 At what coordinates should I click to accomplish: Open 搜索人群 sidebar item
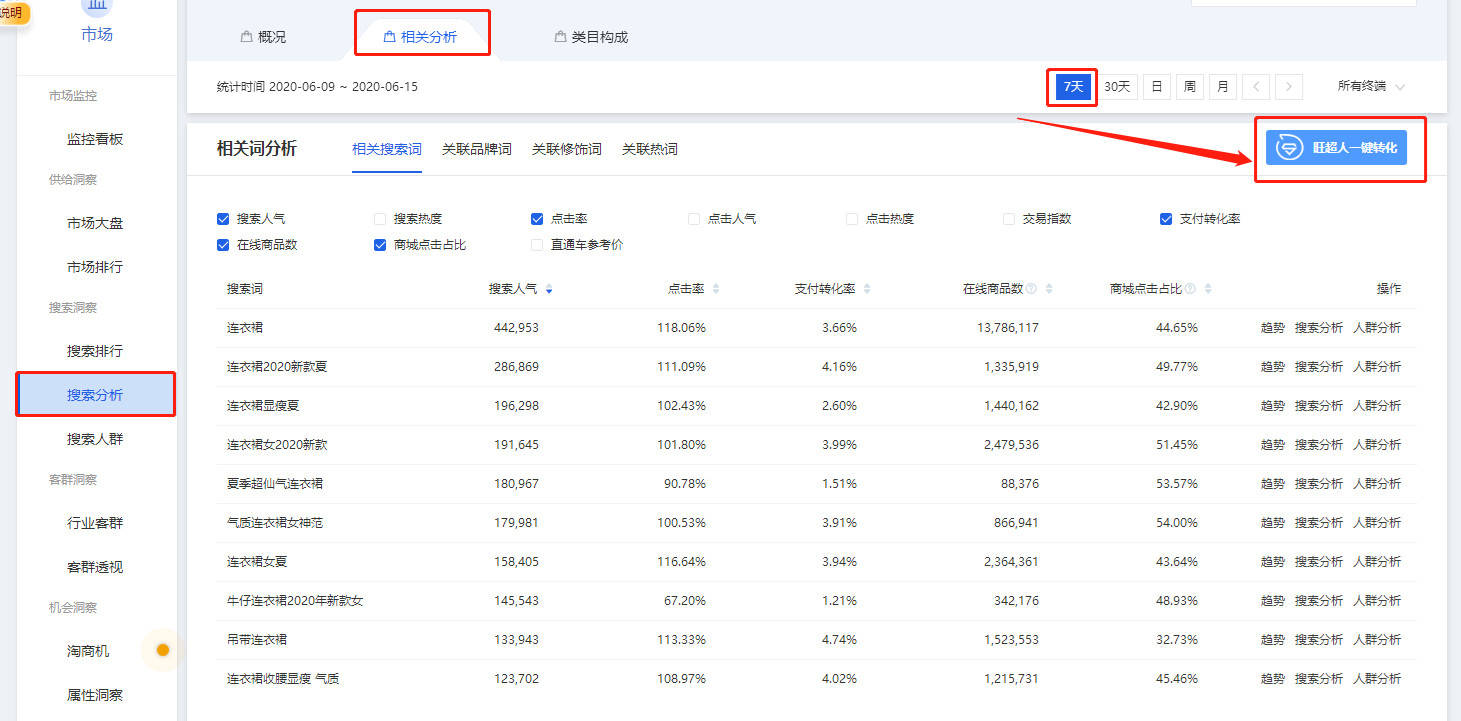pos(95,440)
